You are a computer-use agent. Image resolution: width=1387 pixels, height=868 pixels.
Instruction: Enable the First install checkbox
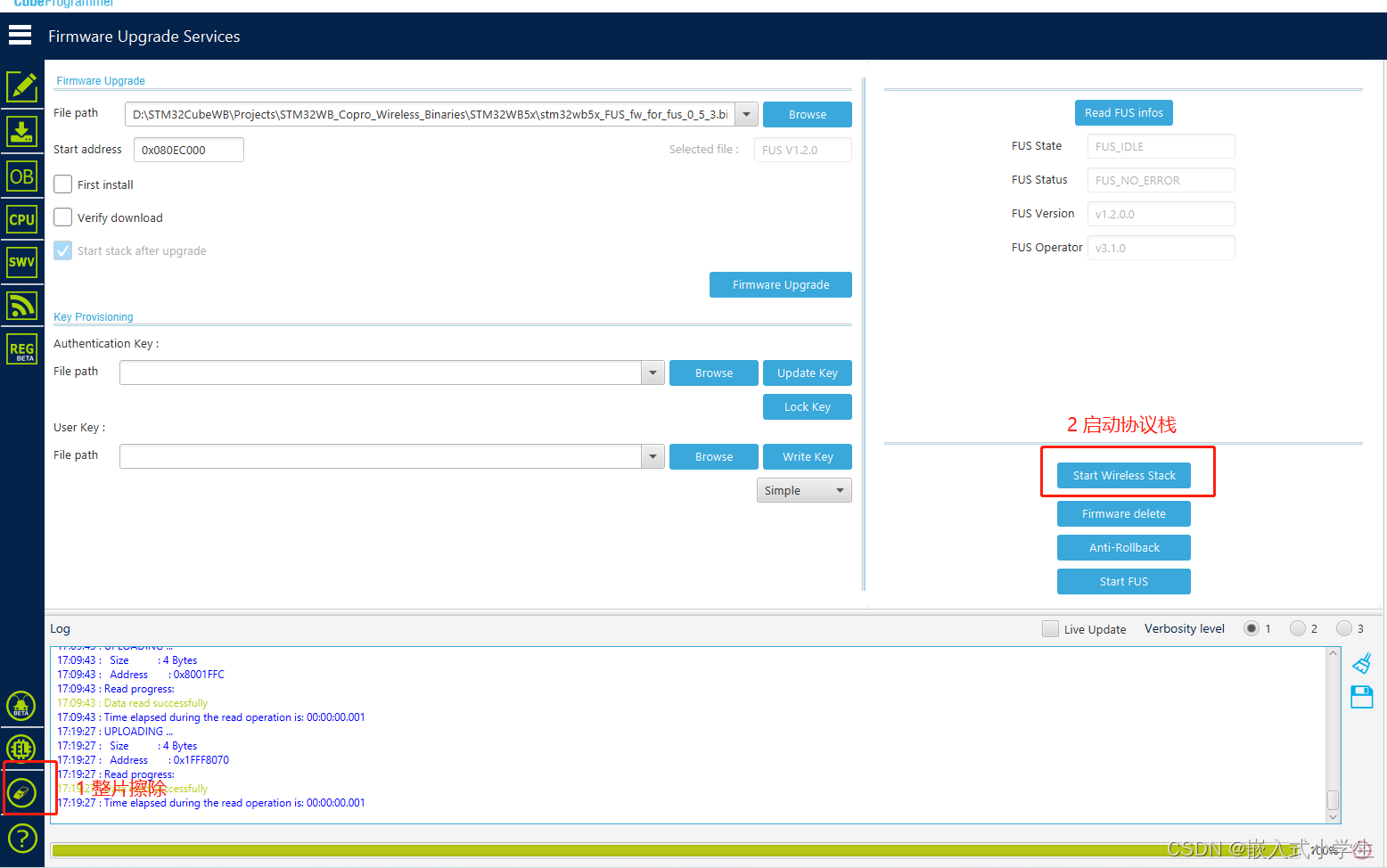point(62,184)
